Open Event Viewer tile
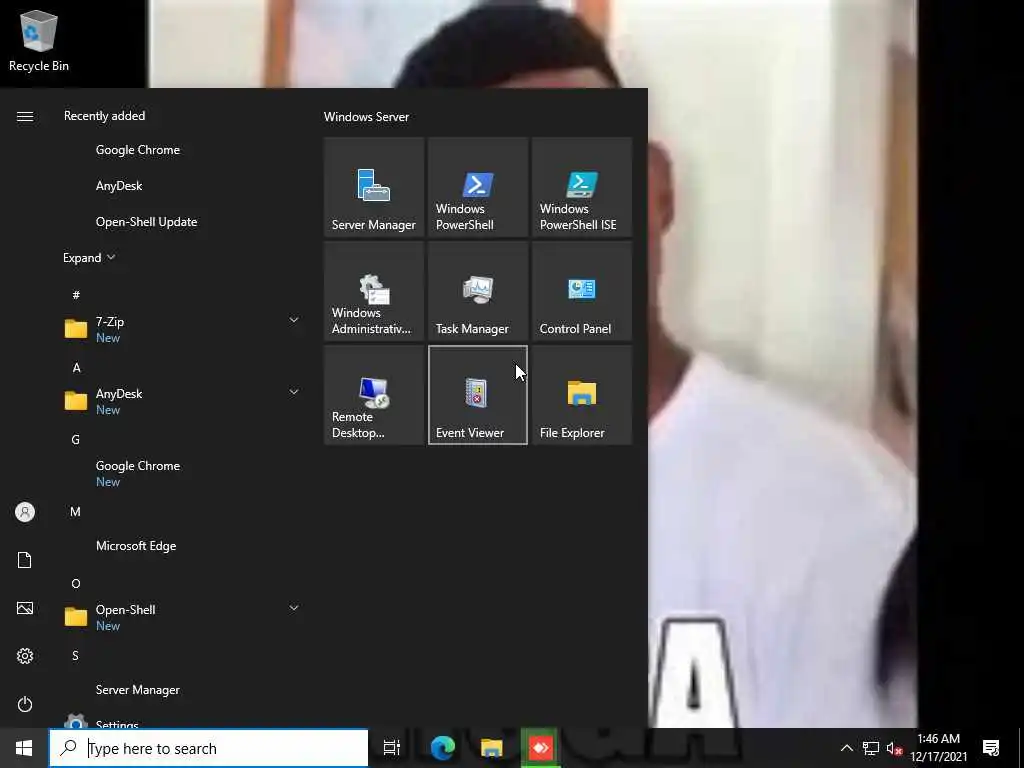Screen dimensions: 1024x768 tap(477, 395)
